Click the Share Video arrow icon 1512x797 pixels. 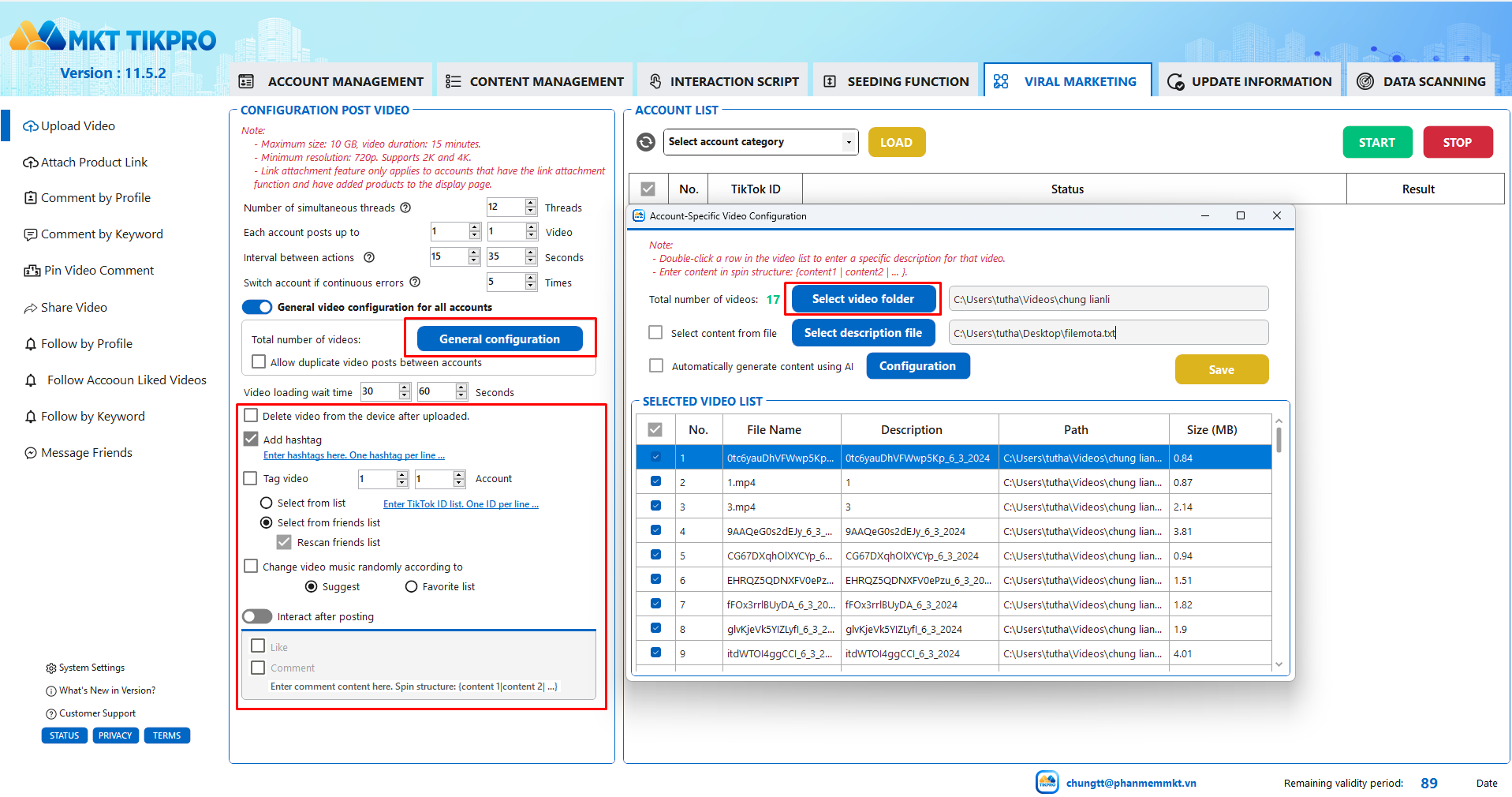[31, 308]
